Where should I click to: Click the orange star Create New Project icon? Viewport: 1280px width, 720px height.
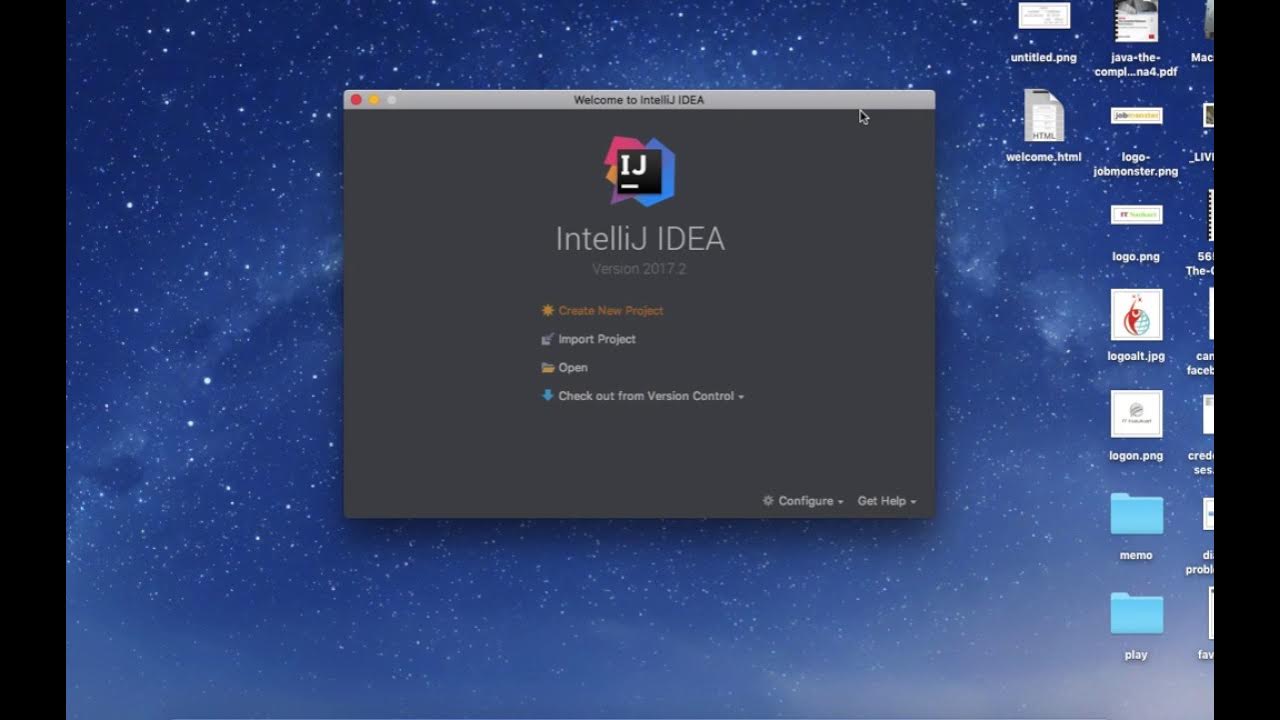547,311
